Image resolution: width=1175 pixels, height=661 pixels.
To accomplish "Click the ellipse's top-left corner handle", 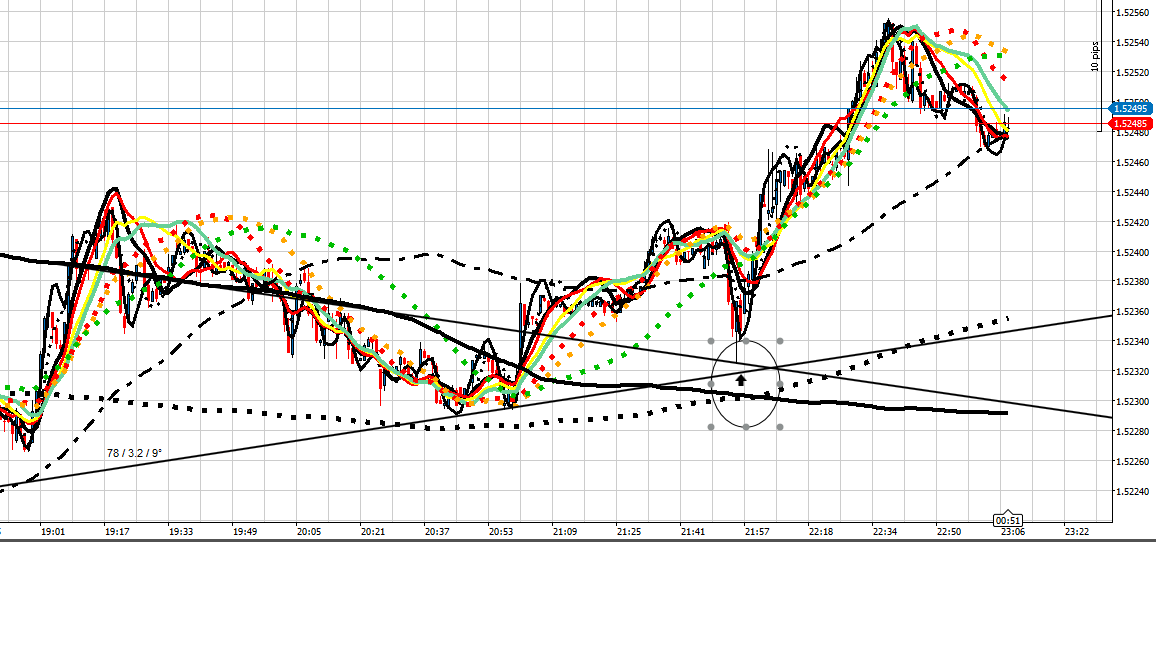I will coord(711,341).
